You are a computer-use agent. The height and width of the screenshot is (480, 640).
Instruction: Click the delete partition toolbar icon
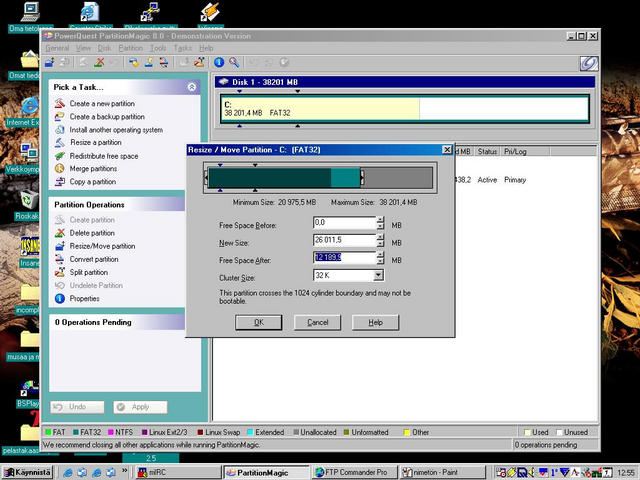click(x=99, y=62)
